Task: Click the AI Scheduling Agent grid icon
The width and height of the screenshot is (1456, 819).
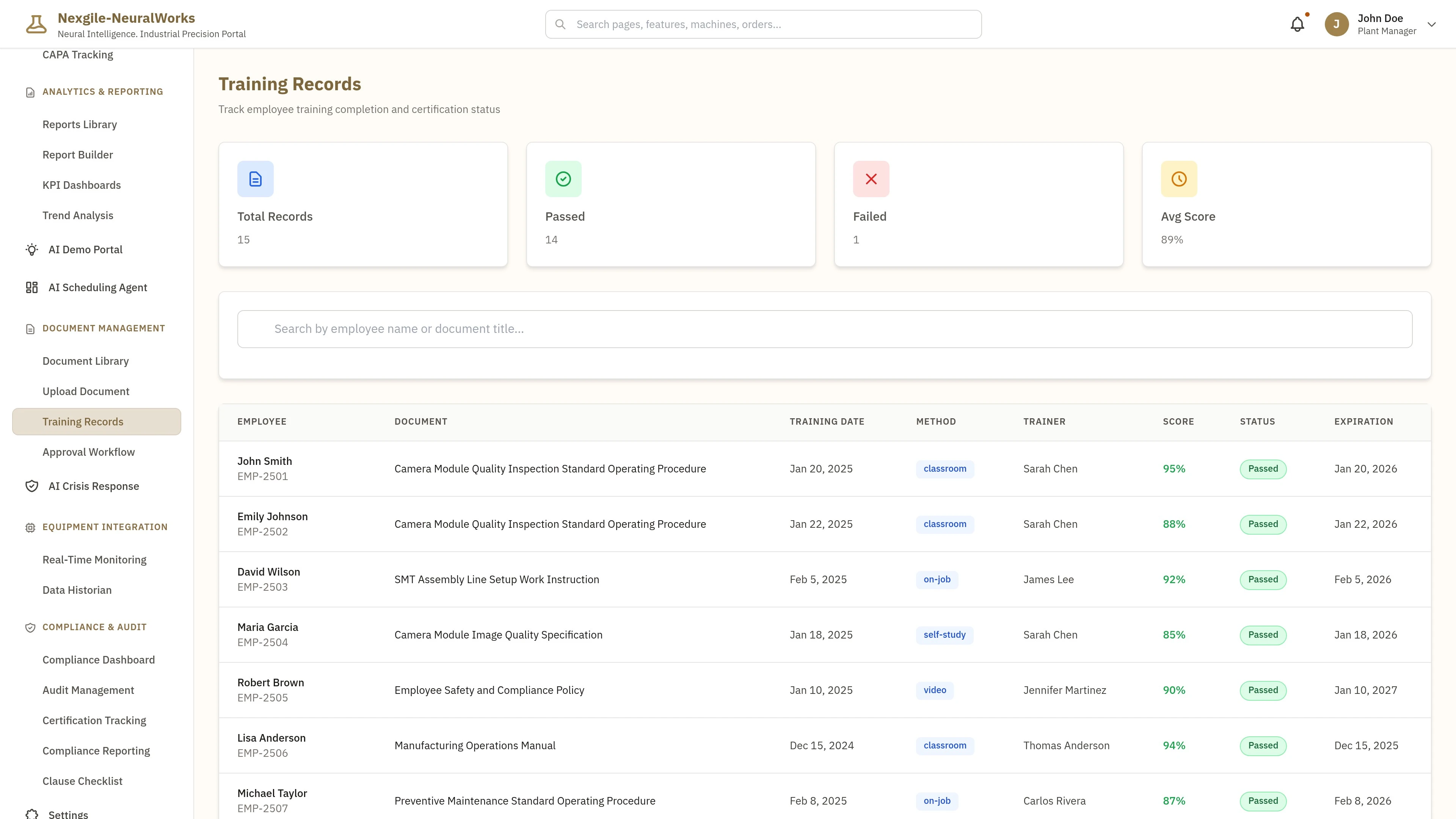Action: tap(31, 287)
